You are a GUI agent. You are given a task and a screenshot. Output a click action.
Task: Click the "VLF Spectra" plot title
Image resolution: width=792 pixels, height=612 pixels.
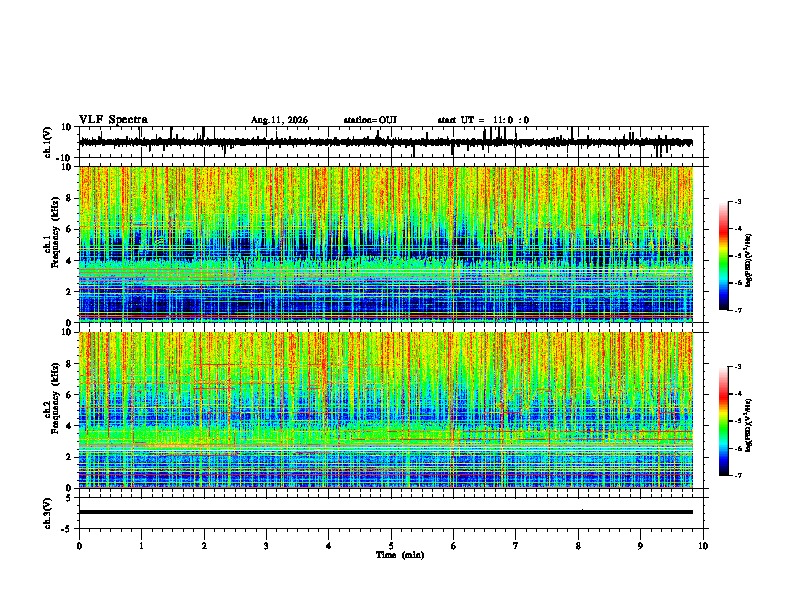(x=113, y=120)
